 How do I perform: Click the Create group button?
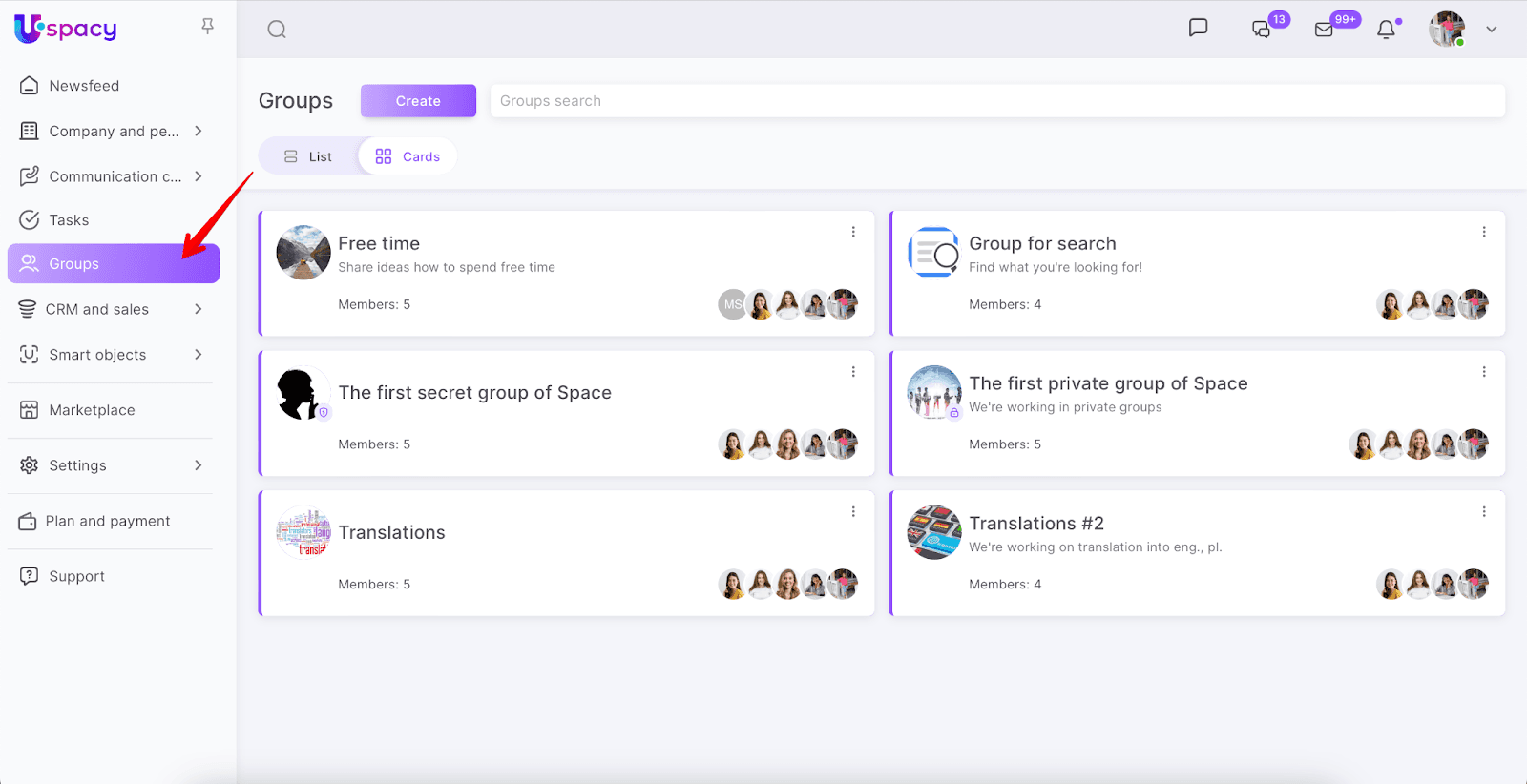(418, 101)
